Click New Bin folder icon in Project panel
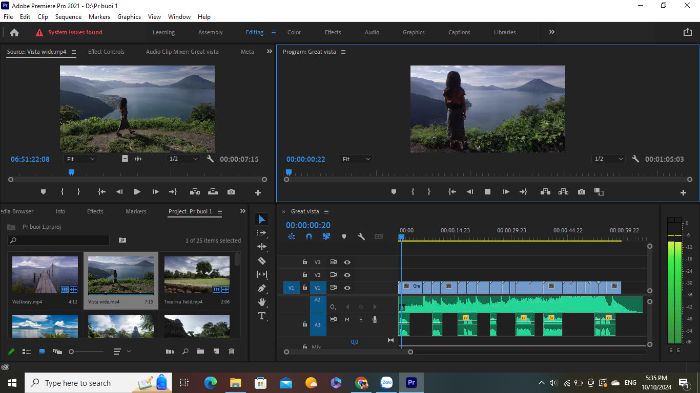This screenshot has width=700, height=393. point(200,351)
